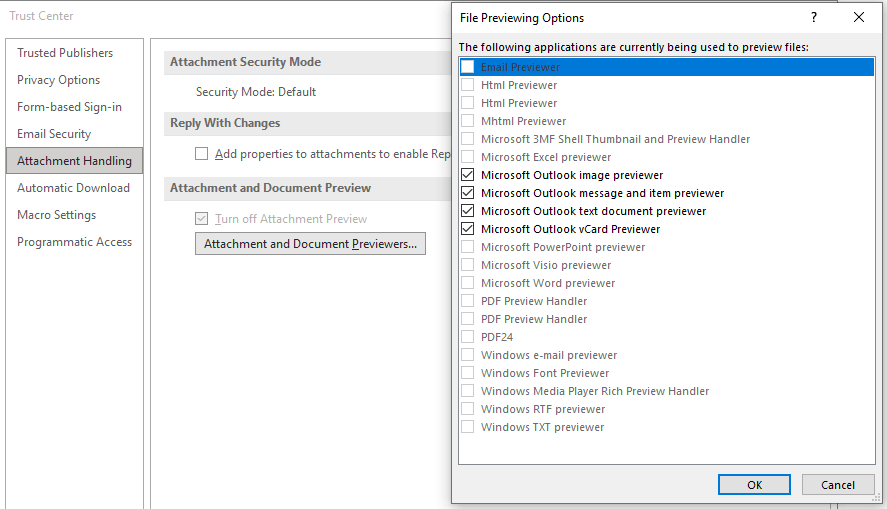Open help with the question mark icon
Screen dimensions: 887x509
pos(813,18)
